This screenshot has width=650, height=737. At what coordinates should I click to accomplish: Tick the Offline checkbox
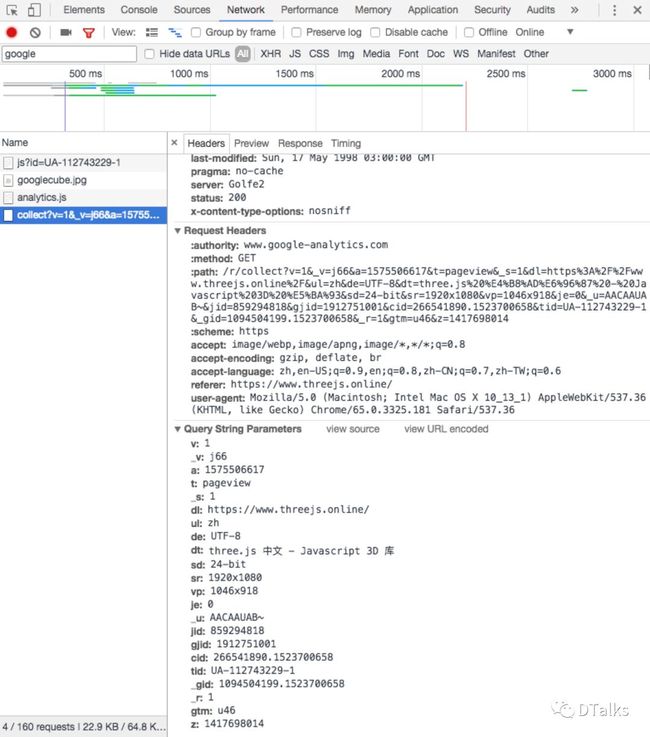[x=469, y=32]
